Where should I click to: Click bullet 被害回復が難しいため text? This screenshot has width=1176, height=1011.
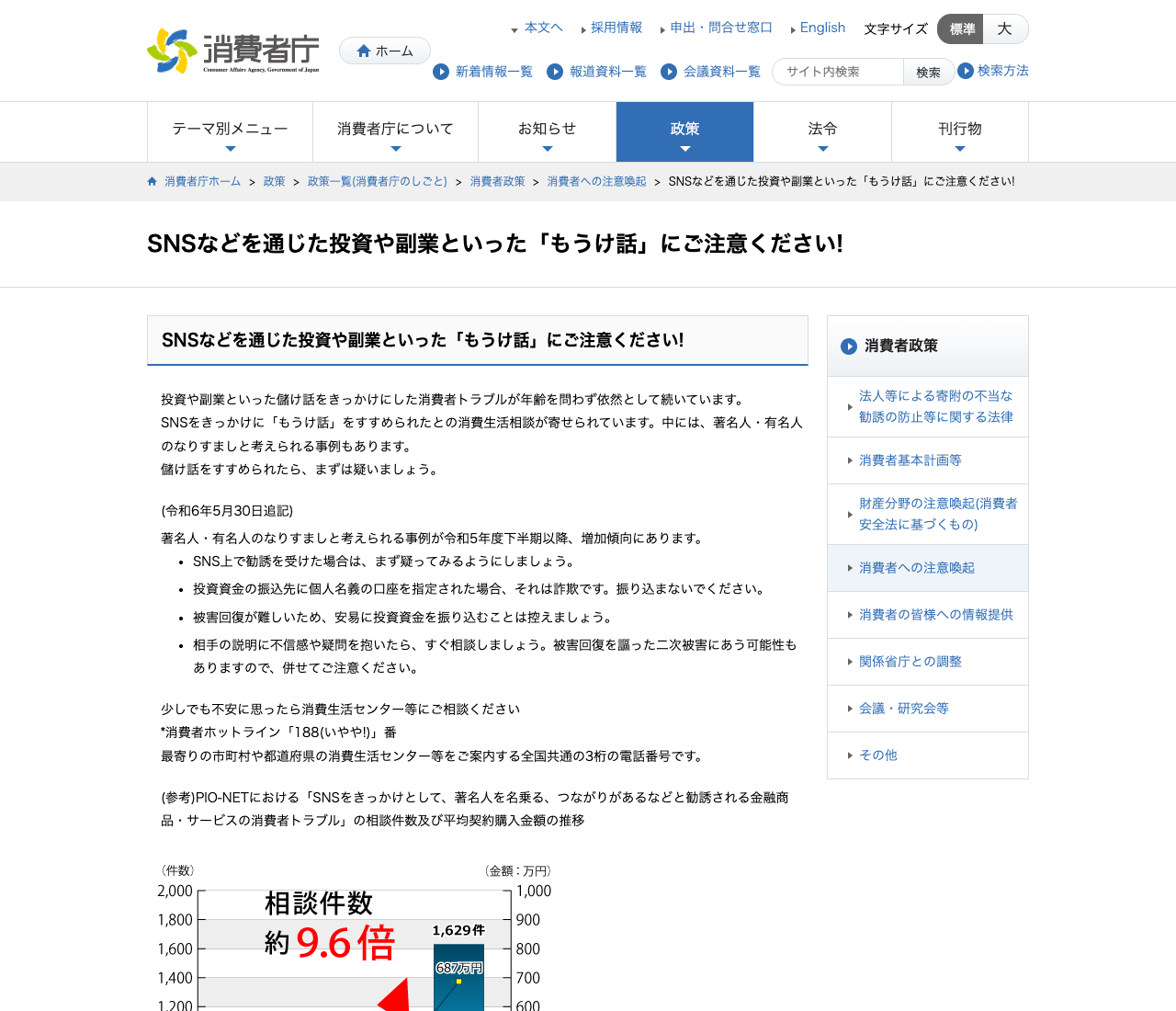pyautogui.click(x=402, y=618)
